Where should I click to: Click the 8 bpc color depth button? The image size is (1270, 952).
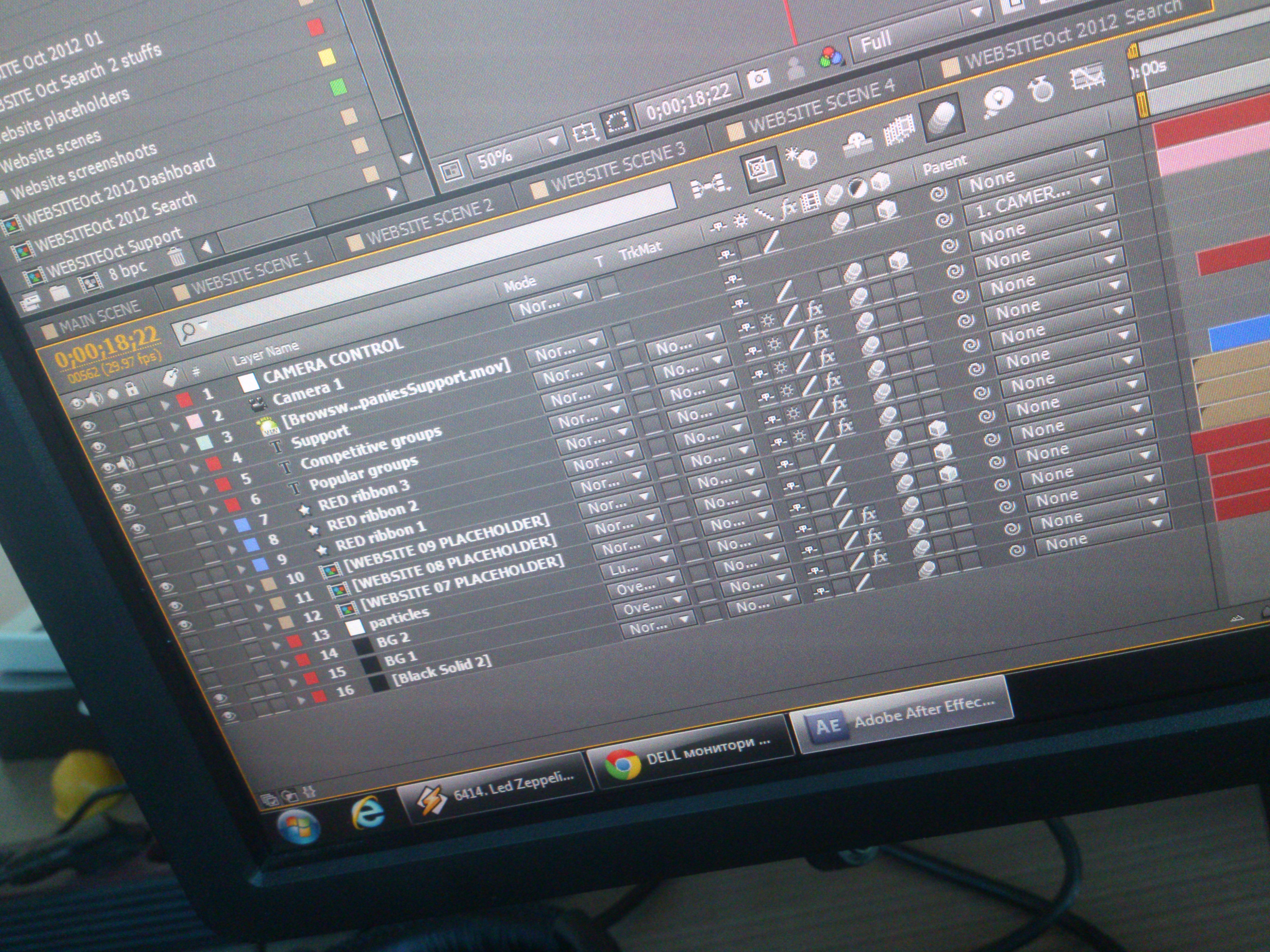point(127,270)
